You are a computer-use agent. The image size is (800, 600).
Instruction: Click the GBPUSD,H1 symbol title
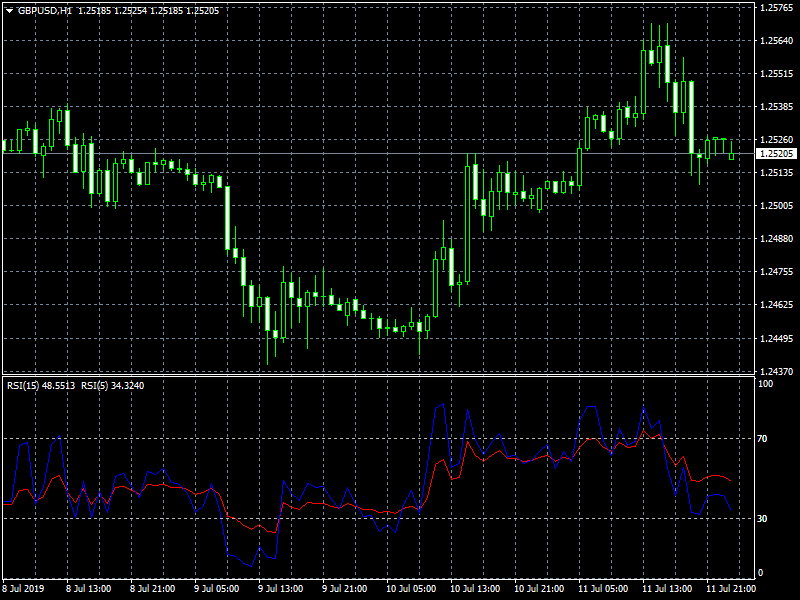(x=45, y=10)
